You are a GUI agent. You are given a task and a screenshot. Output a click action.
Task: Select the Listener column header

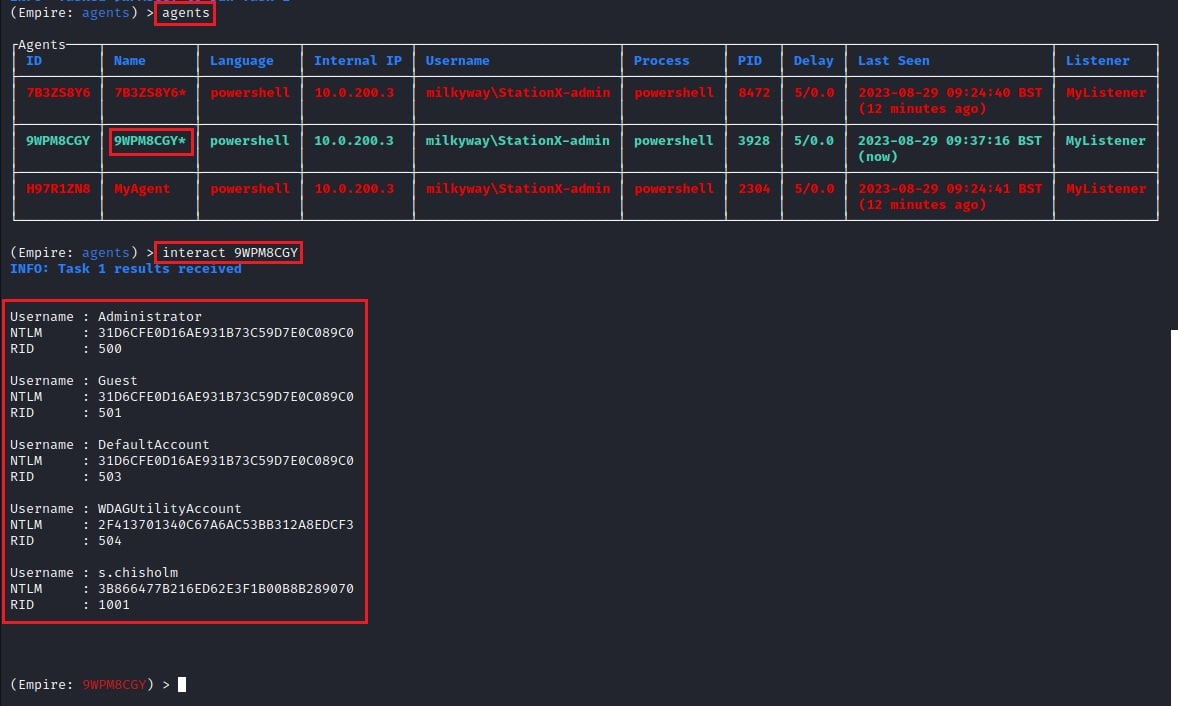pos(1097,61)
